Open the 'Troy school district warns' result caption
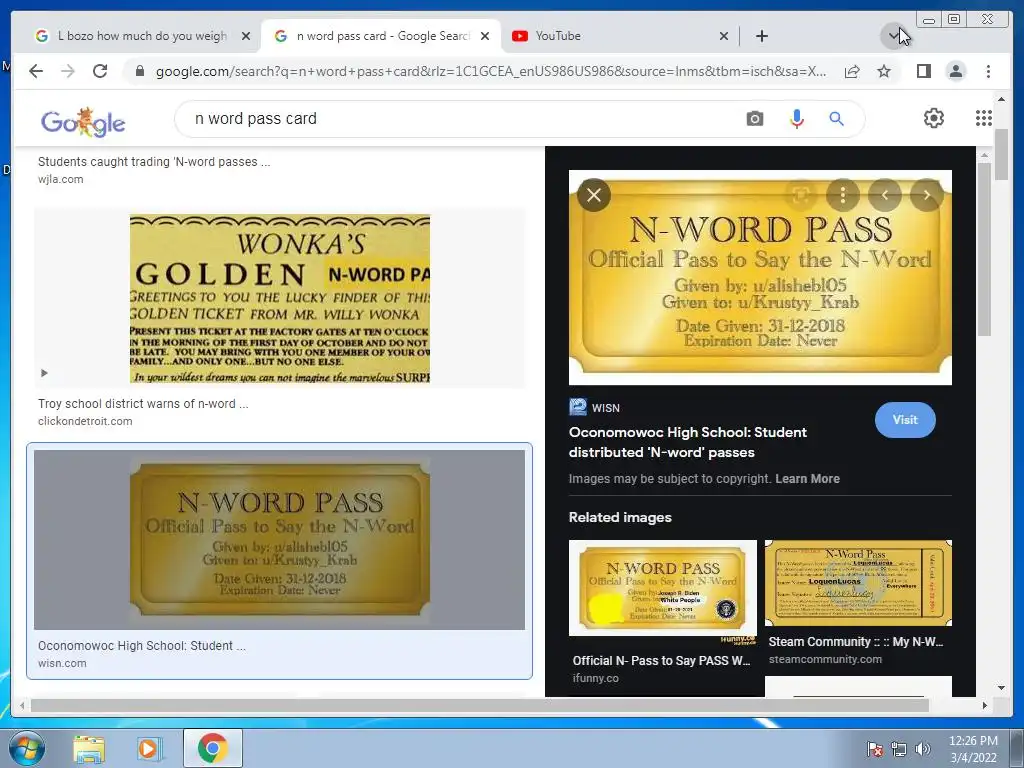Viewport: 1024px width, 768px height. (143, 404)
